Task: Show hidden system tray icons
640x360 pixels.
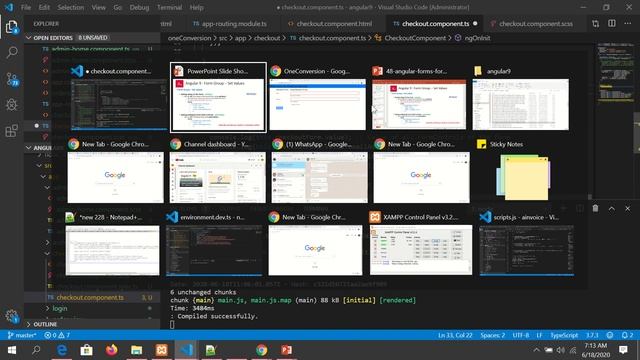Action: click(536, 350)
